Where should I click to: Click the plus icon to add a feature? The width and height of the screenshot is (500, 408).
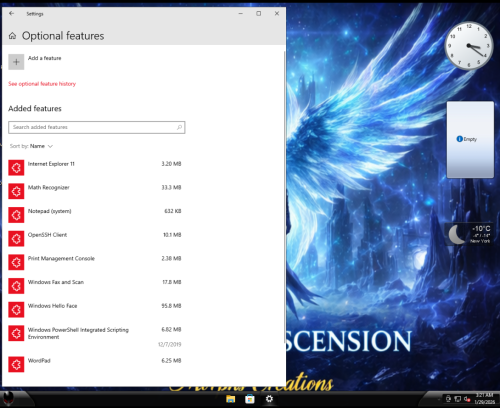click(16, 62)
